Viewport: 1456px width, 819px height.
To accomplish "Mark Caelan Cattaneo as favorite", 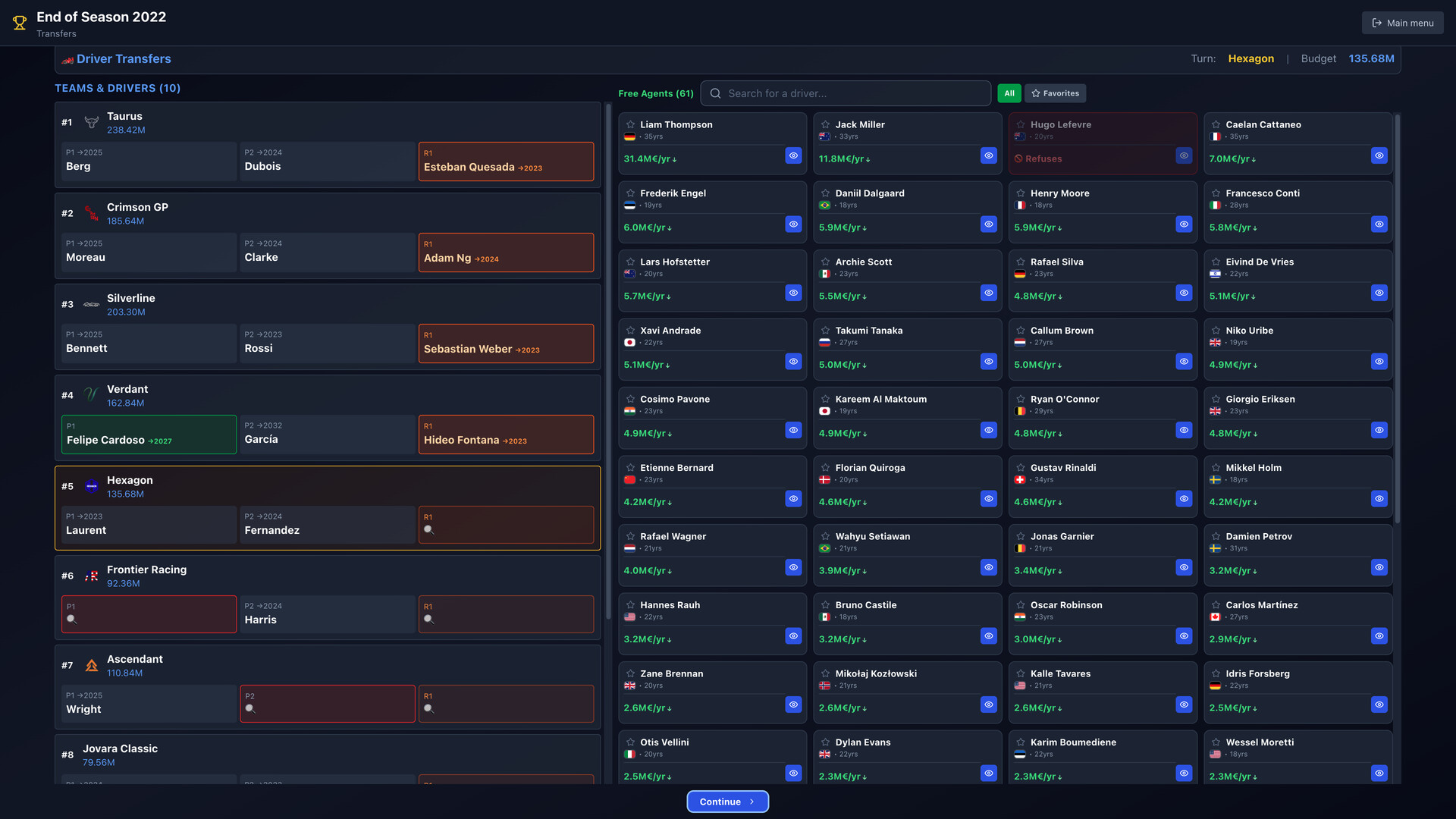I will [x=1216, y=124].
